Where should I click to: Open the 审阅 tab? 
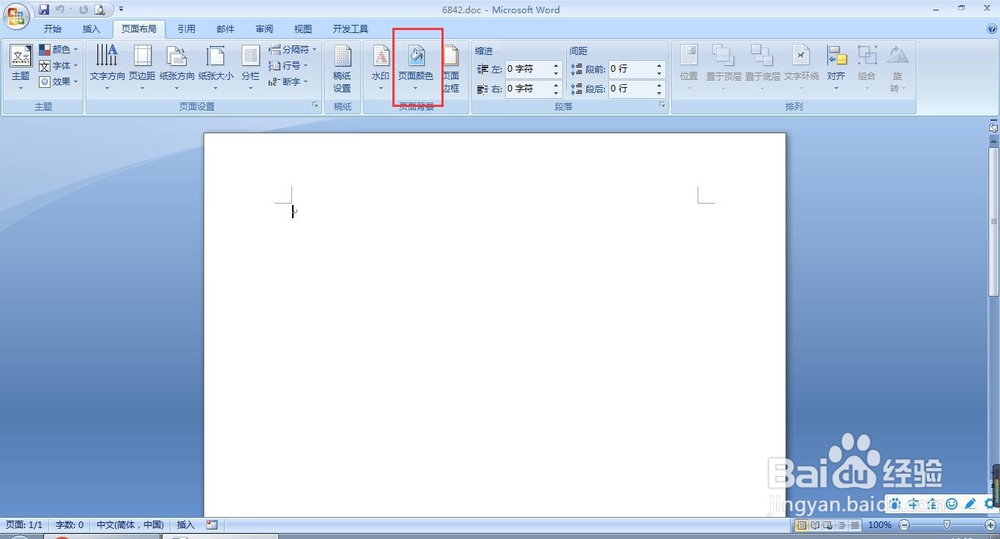[264, 29]
